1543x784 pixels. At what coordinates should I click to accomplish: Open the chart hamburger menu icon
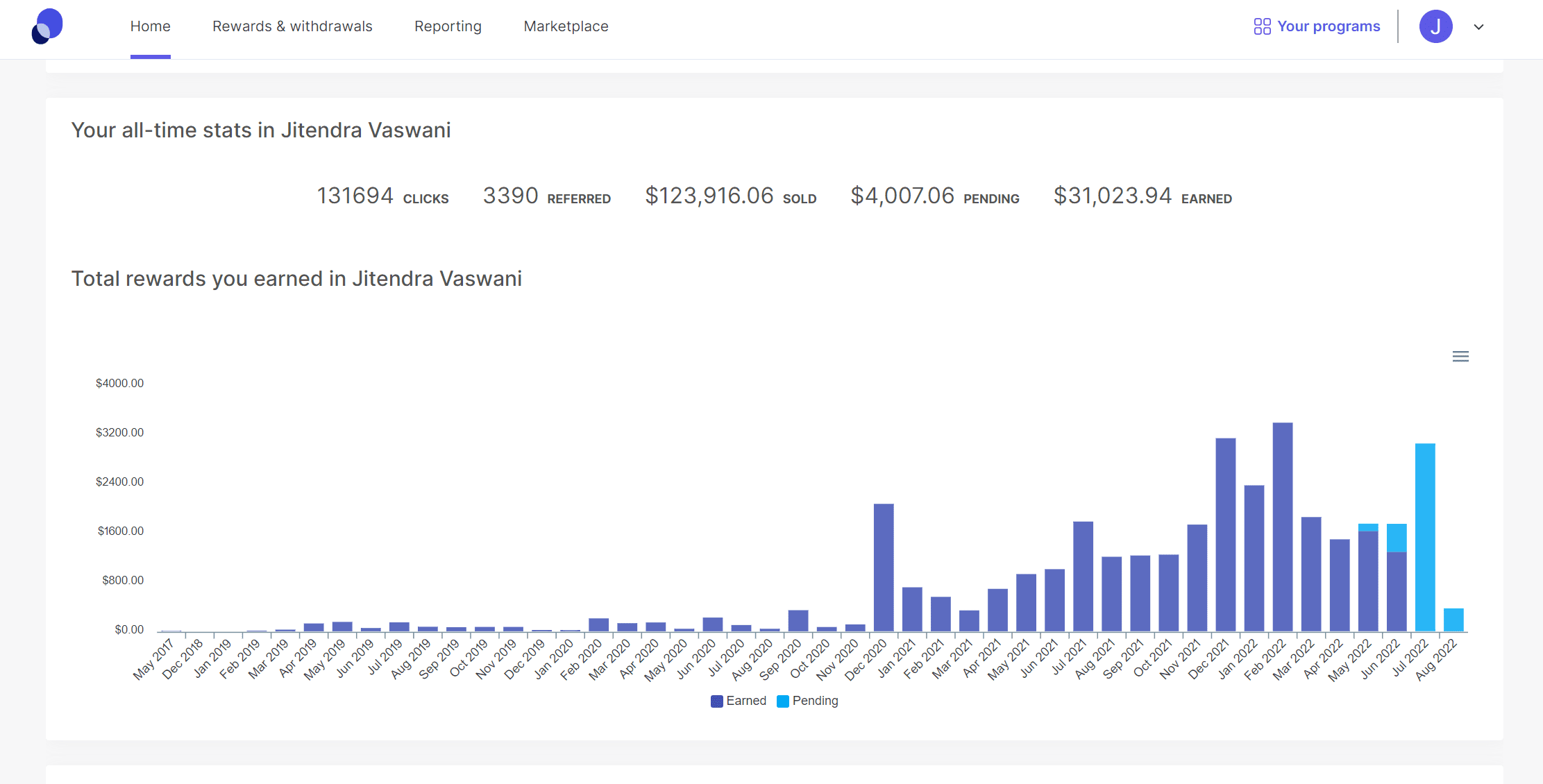(x=1460, y=357)
